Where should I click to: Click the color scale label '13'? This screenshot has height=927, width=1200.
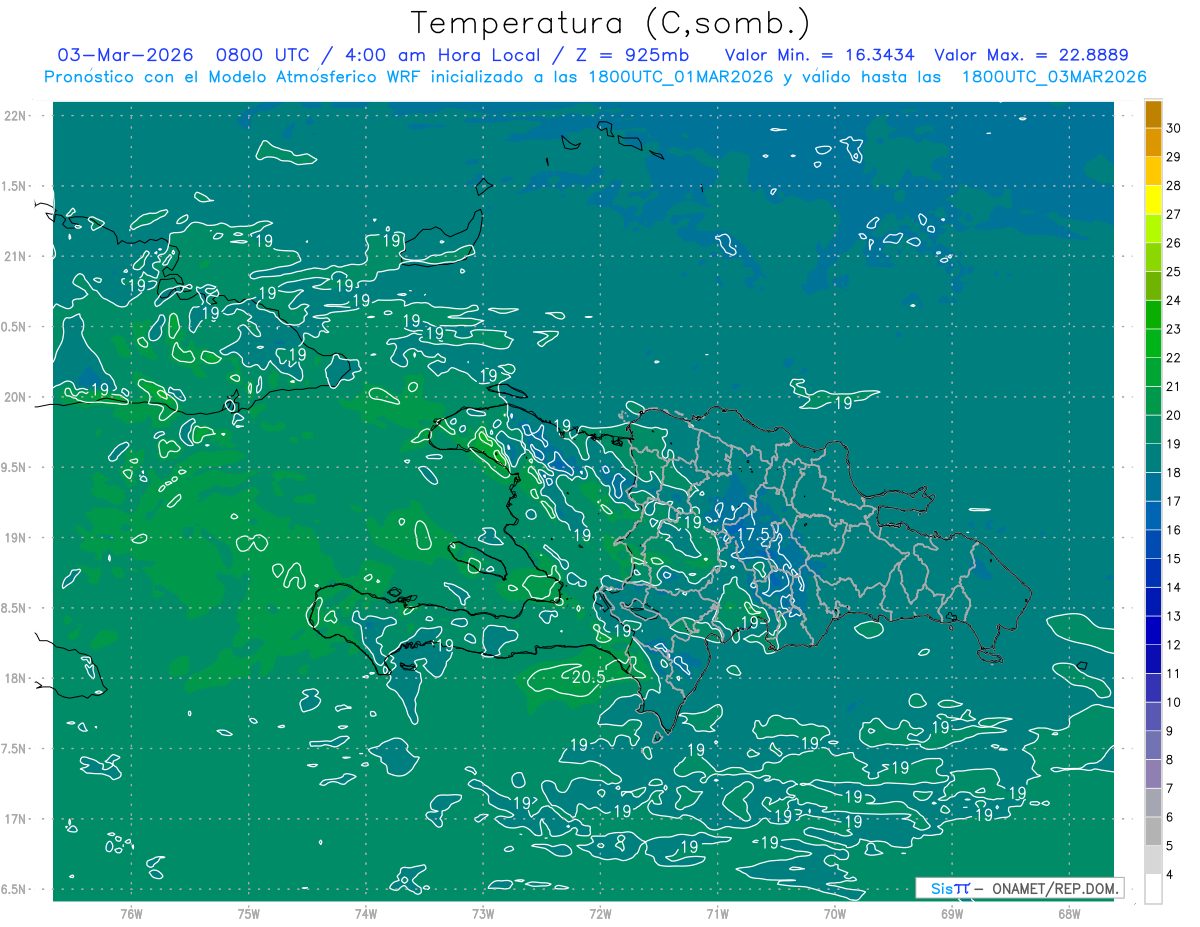1173,616
